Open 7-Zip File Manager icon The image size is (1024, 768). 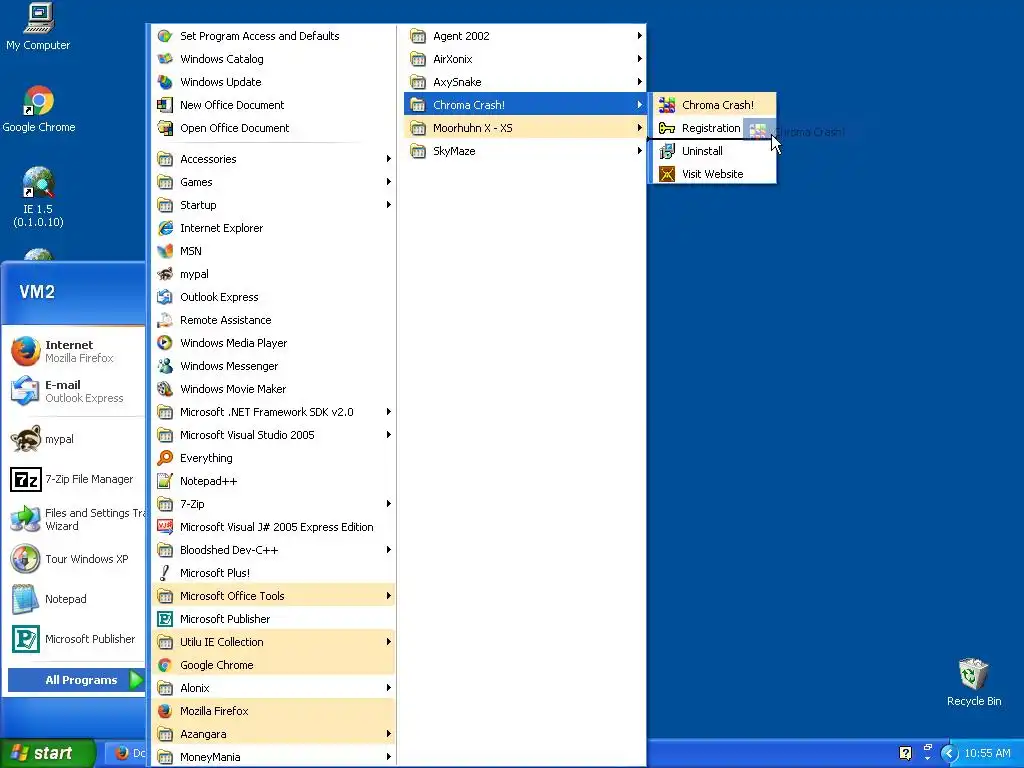tap(26, 479)
